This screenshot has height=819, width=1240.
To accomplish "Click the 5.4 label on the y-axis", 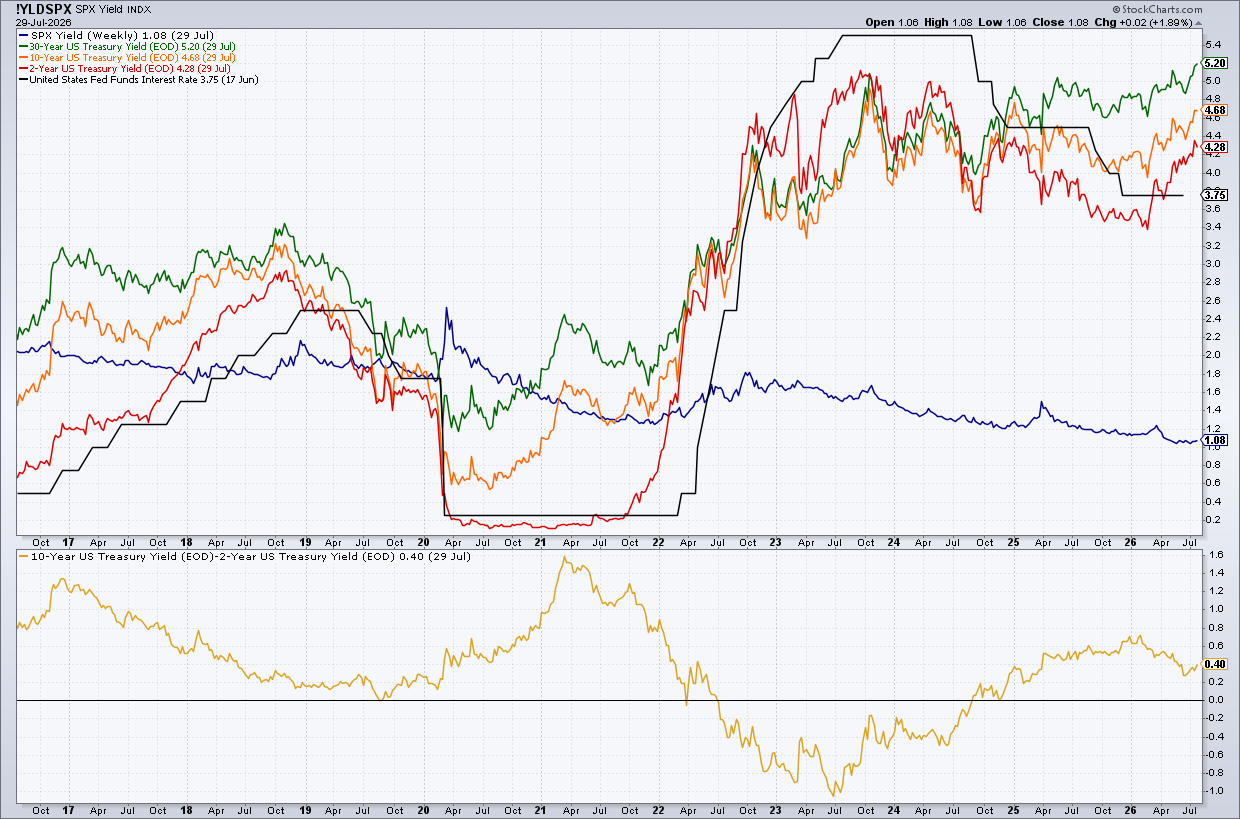I will [x=1211, y=45].
